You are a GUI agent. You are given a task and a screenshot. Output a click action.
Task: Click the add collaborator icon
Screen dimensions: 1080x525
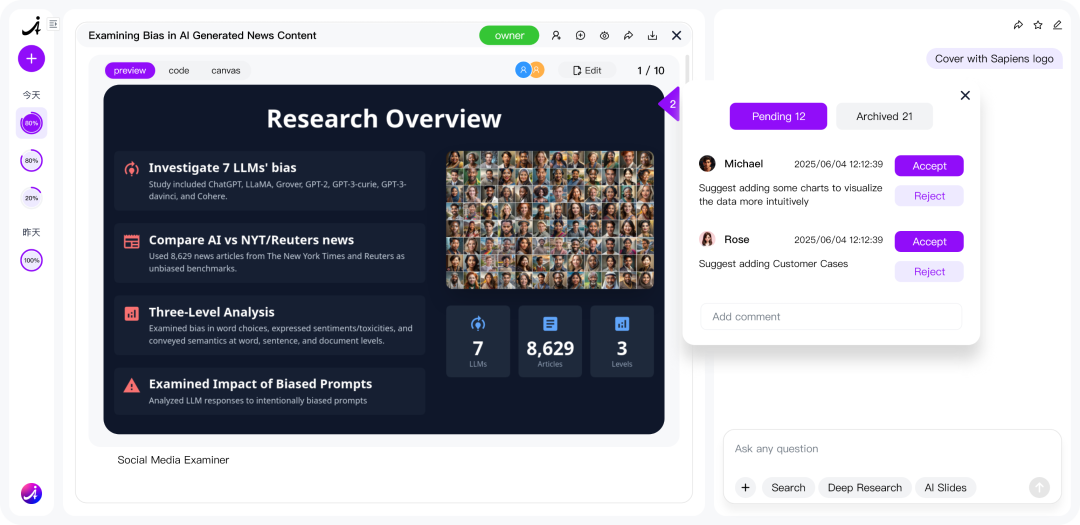(556, 35)
